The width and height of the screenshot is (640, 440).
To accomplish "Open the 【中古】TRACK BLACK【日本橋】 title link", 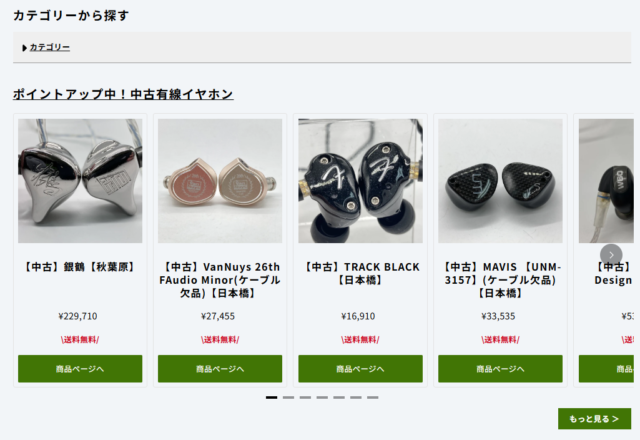I will [x=360, y=273].
